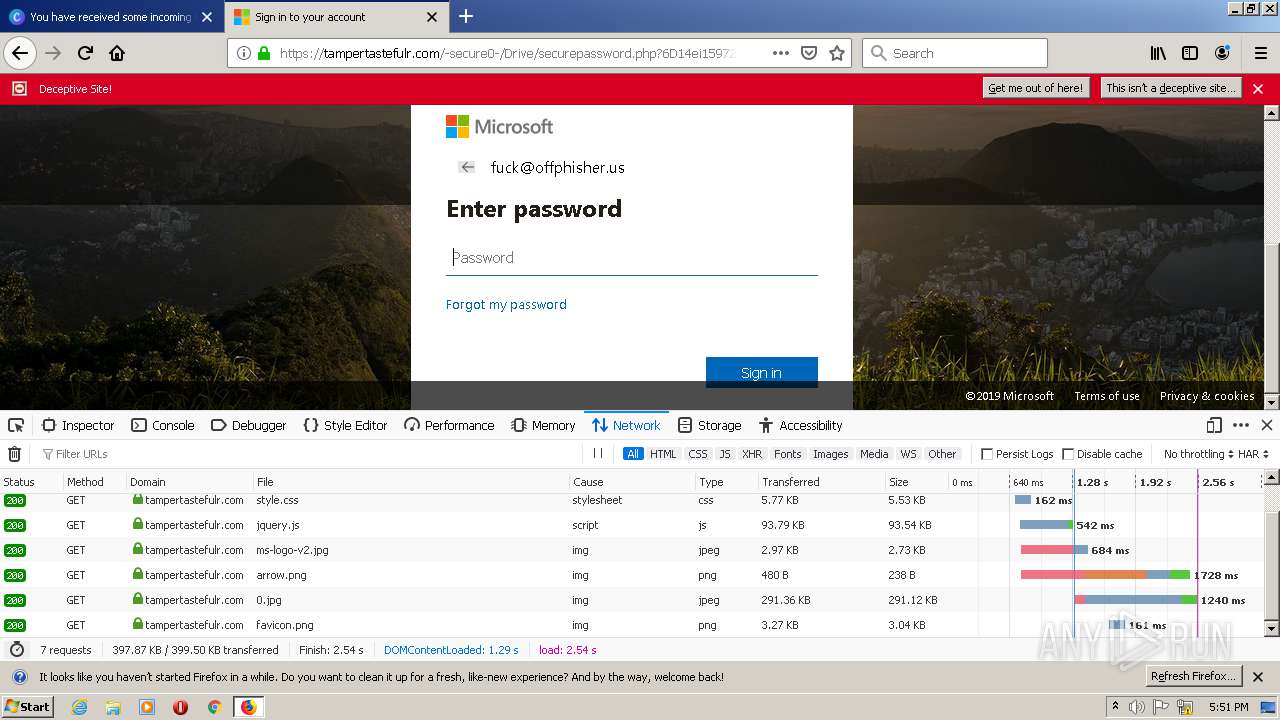Open the HAR export dropdown
Image resolution: width=1280 pixels, height=720 pixels.
(x=1254, y=454)
